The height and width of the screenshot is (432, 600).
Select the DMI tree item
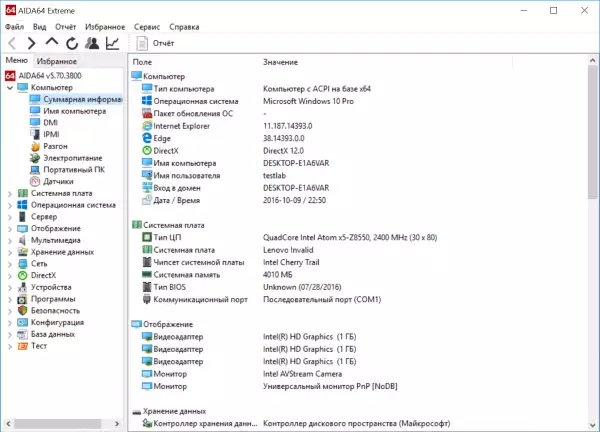pos(51,122)
